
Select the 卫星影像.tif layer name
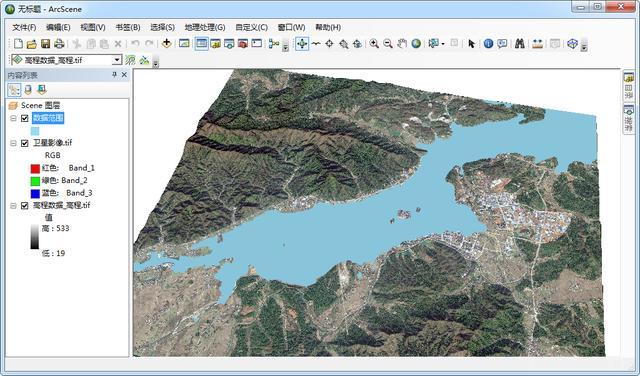point(52,143)
